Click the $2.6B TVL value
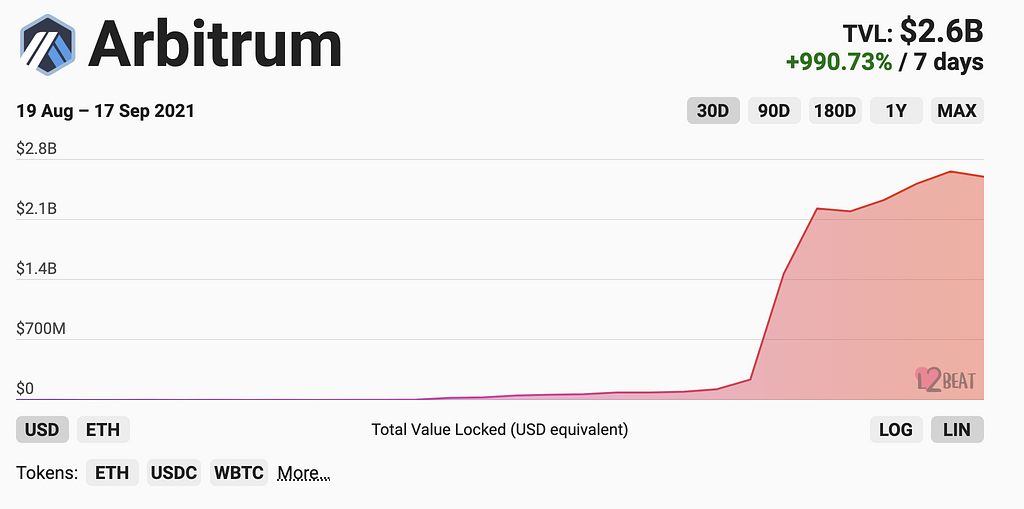This screenshot has height=509, width=1024. click(x=941, y=31)
